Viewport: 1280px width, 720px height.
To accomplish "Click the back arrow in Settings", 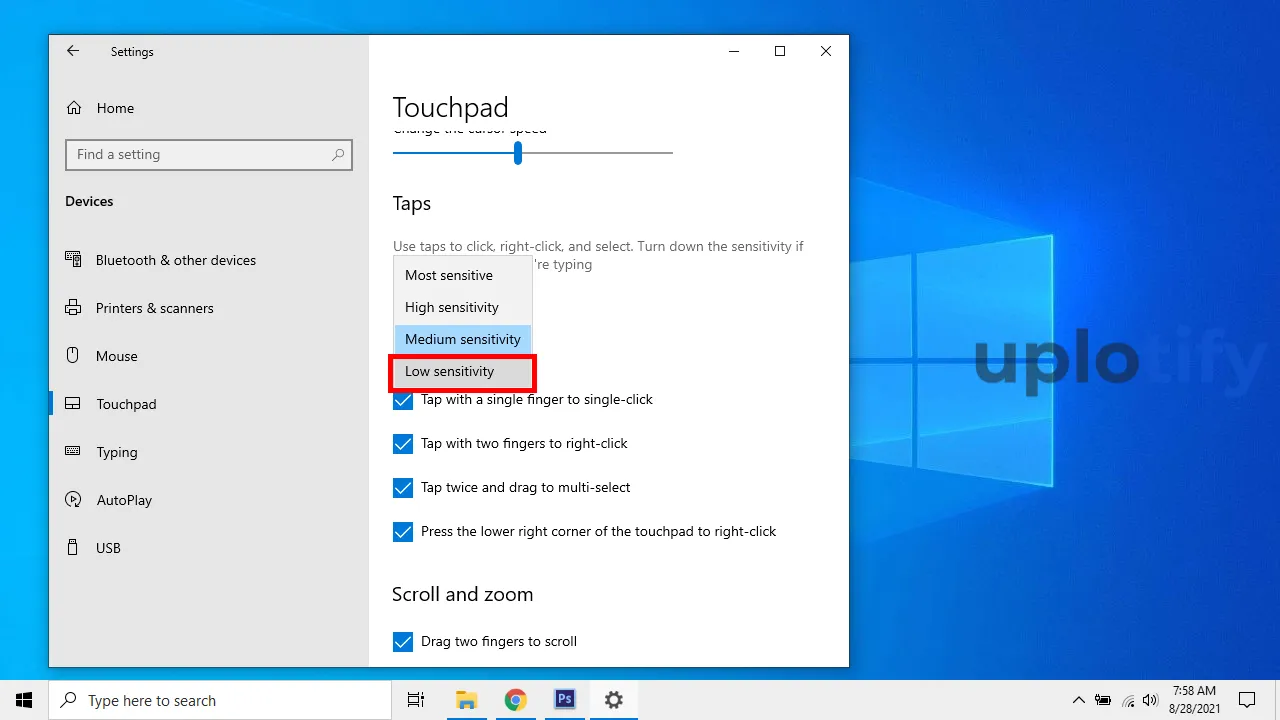I will pyautogui.click(x=73, y=51).
